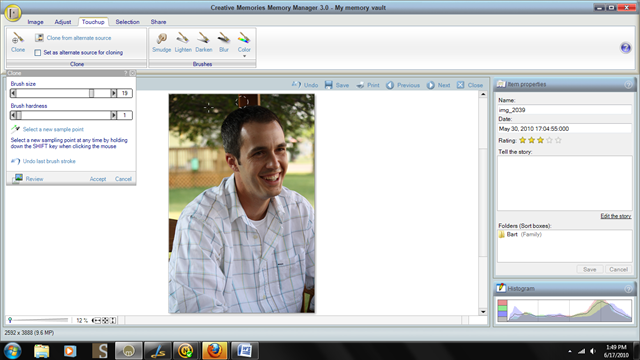The width and height of the screenshot is (640, 360).
Task: Decrease Brush hardness with left arrow
Action: pyautogui.click(x=13, y=116)
